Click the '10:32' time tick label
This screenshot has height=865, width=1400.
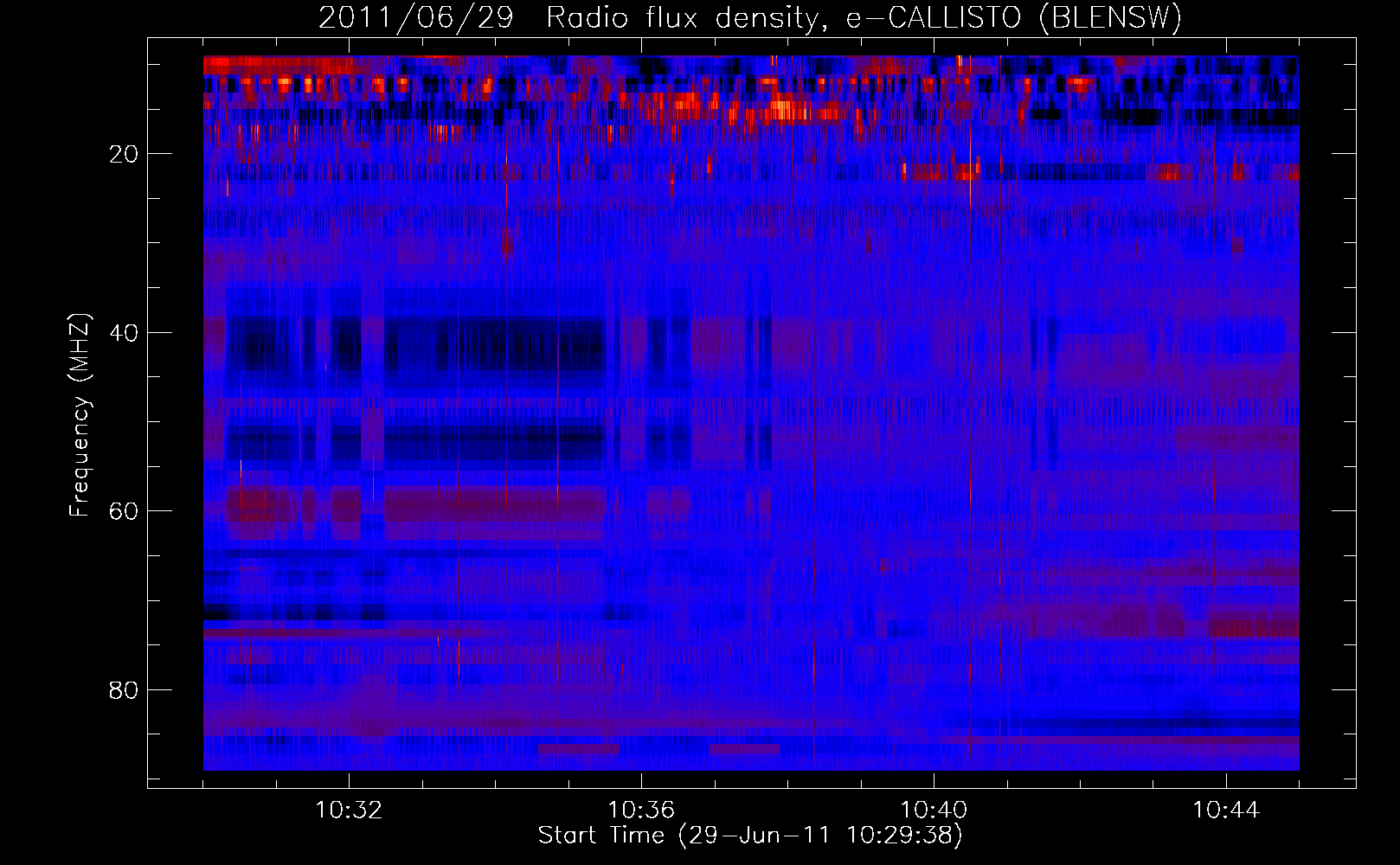coord(349,811)
